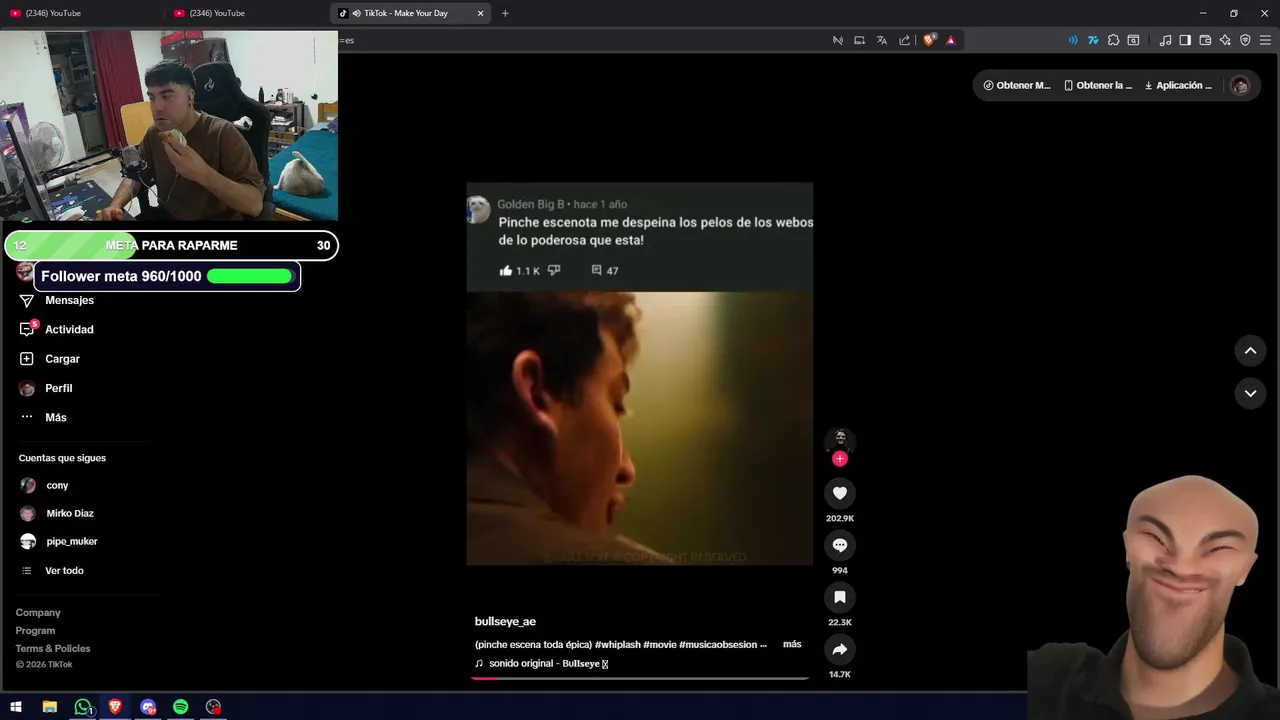Click the Brave Shields lion icon
The width and height of the screenshot is (1280, 720).
pyautogui.click(x=929, y=40)
